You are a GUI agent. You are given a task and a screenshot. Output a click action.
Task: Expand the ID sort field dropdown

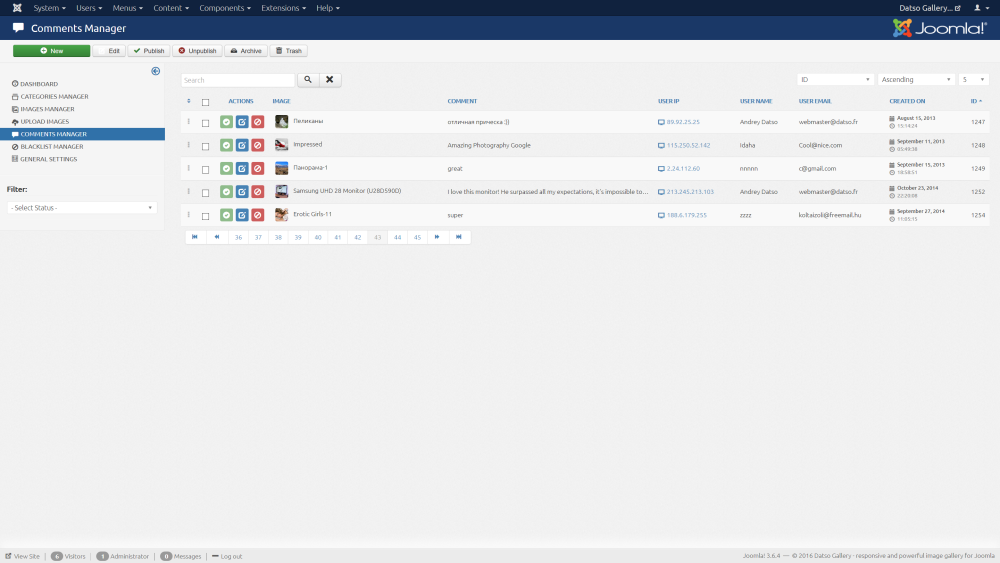[835, 79]
